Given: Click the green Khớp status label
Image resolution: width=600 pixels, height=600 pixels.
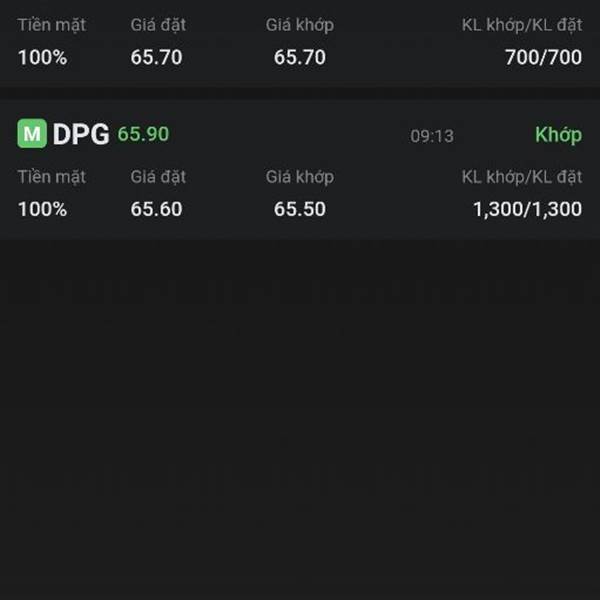Looking at the screenshot, I should coord(559,135).
